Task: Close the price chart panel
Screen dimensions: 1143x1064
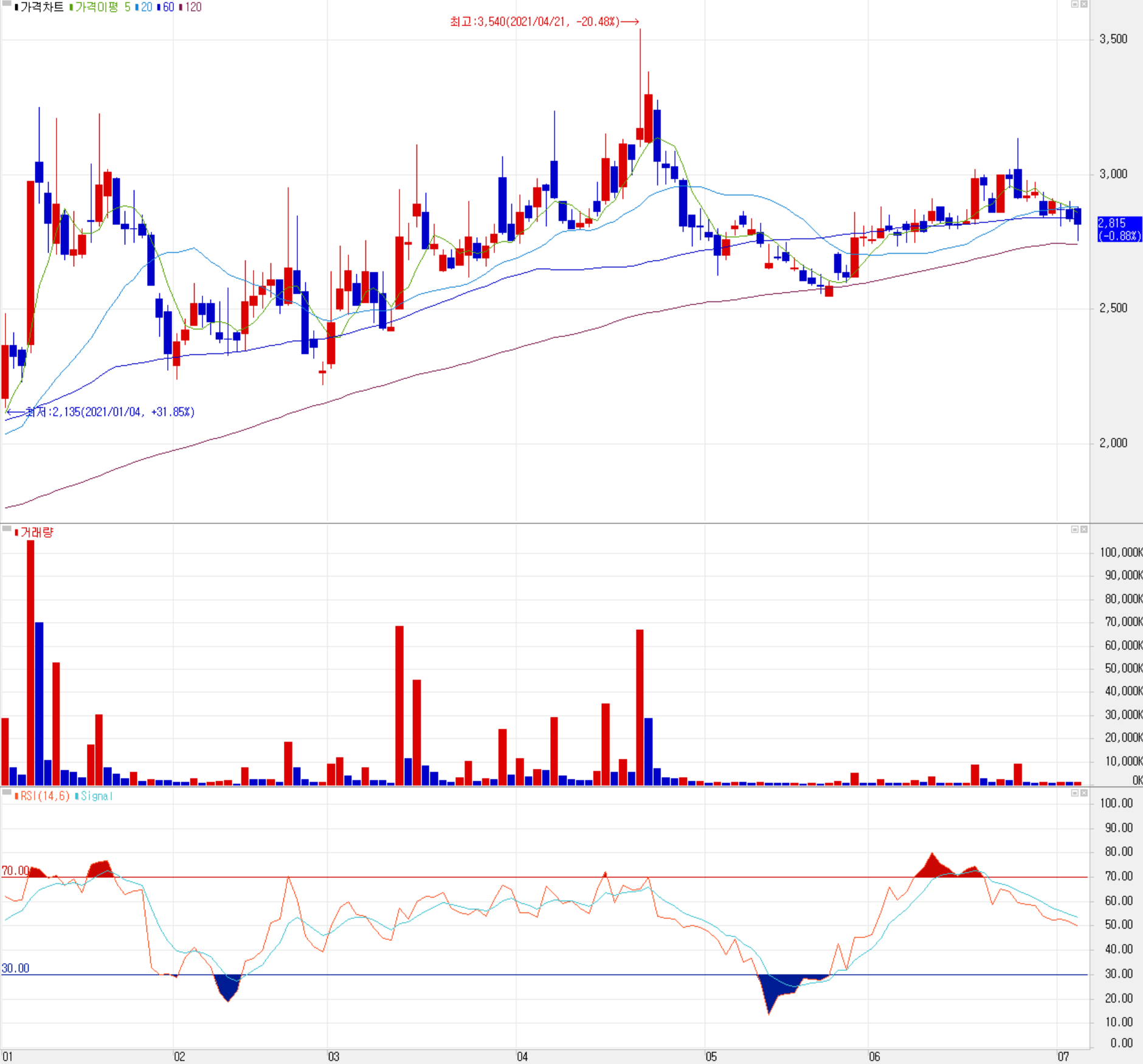Action: (x=1083, y=4)
